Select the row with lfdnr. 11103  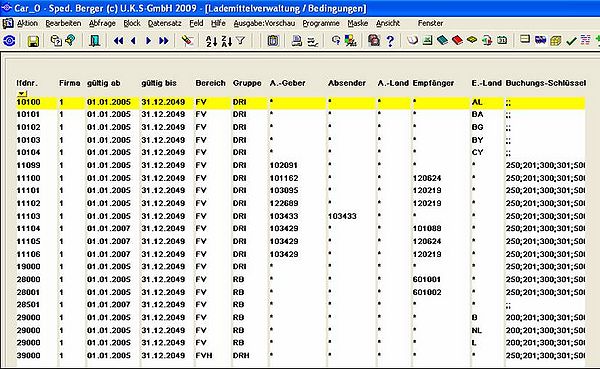[x=300, y=216]
